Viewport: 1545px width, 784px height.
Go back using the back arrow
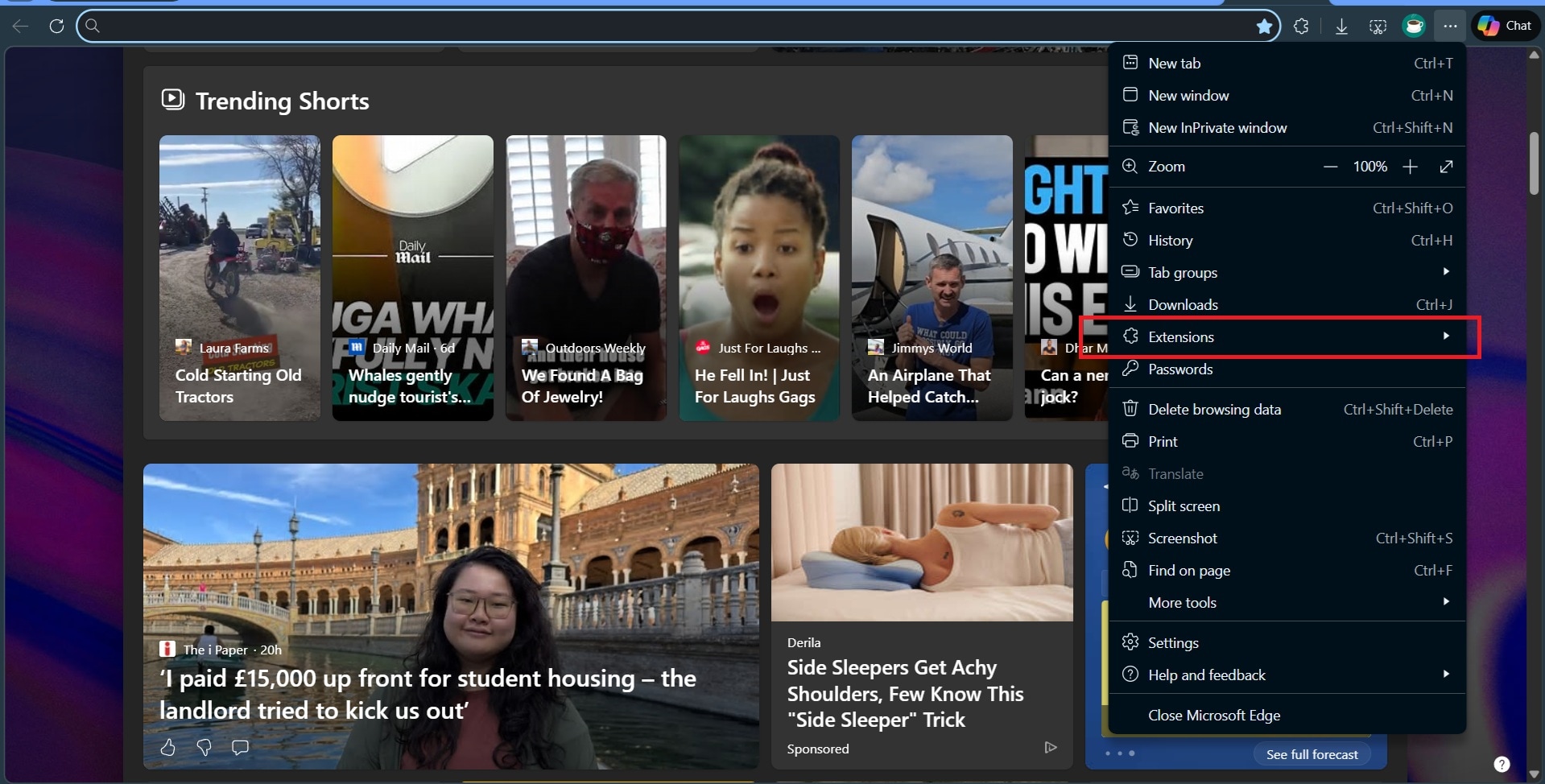pos(20,25)
